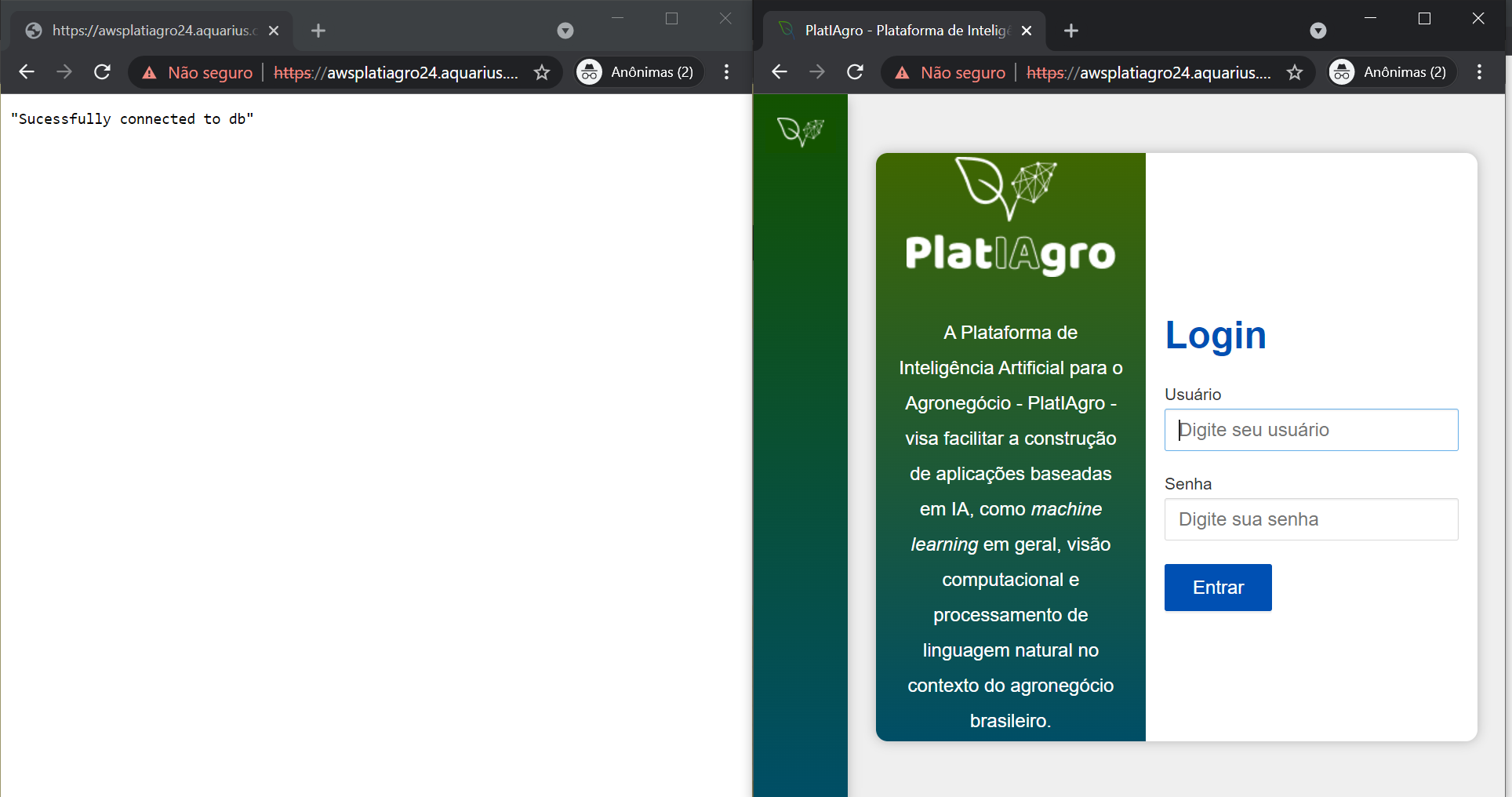Close the left browser window
This screenshot has width=1512, height=797.
tap(725, 18)
